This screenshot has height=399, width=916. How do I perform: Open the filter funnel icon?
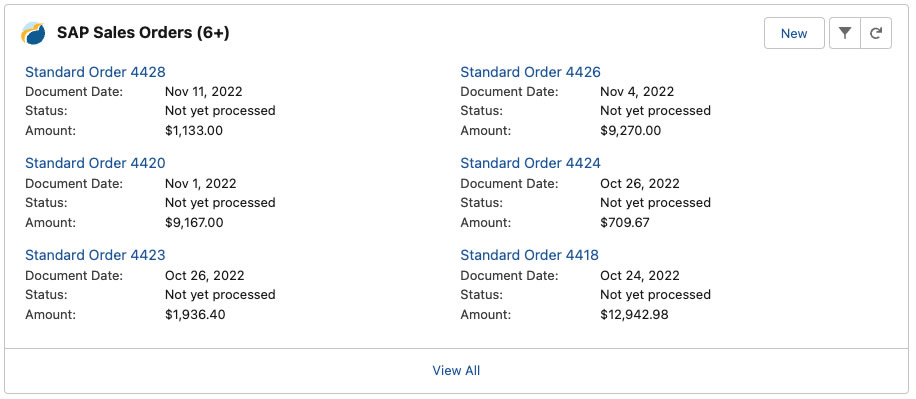tap(845, 33)
